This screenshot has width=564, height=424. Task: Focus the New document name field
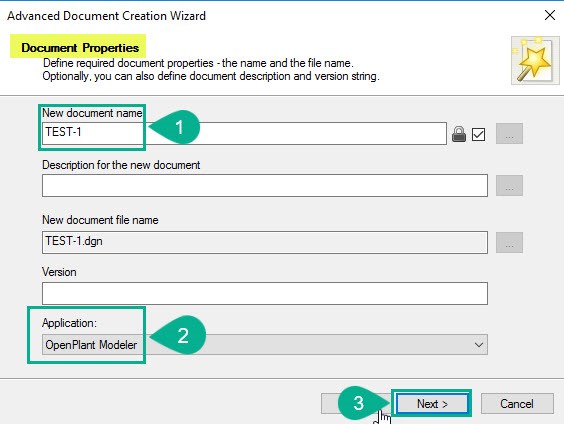[244, 133]
